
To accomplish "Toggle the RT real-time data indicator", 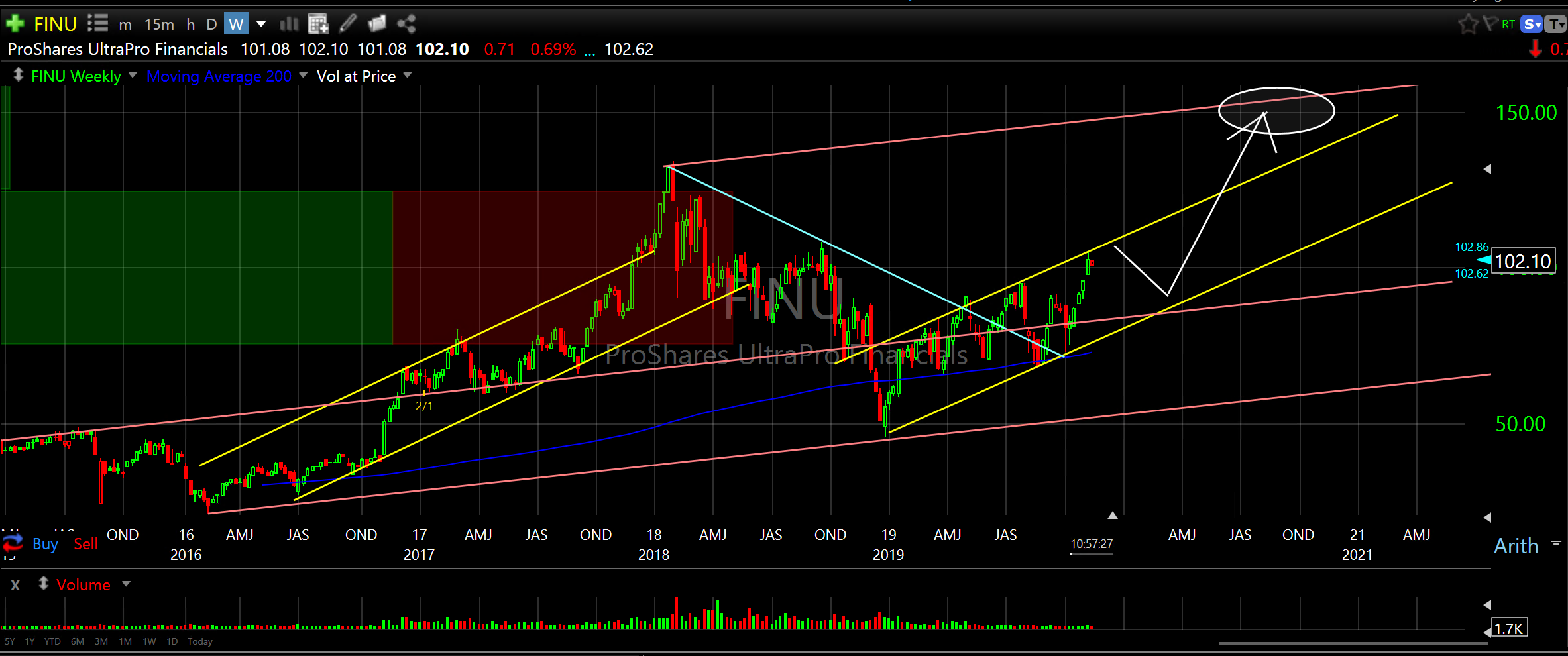I will tap(1508, 25).
